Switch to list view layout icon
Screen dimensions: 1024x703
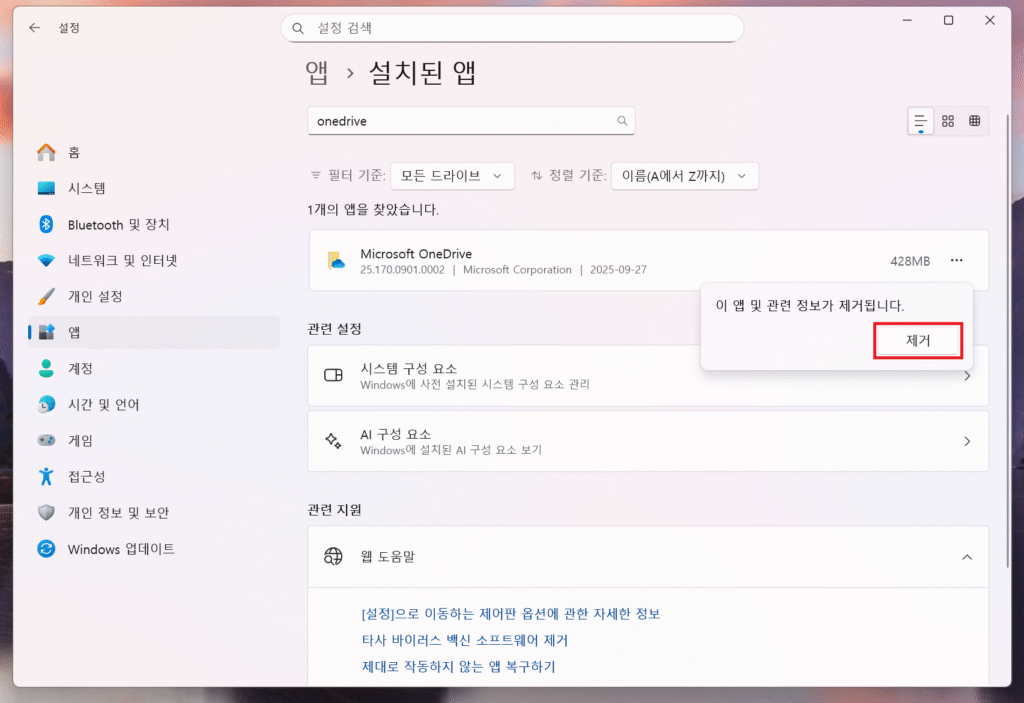point(921,121)
